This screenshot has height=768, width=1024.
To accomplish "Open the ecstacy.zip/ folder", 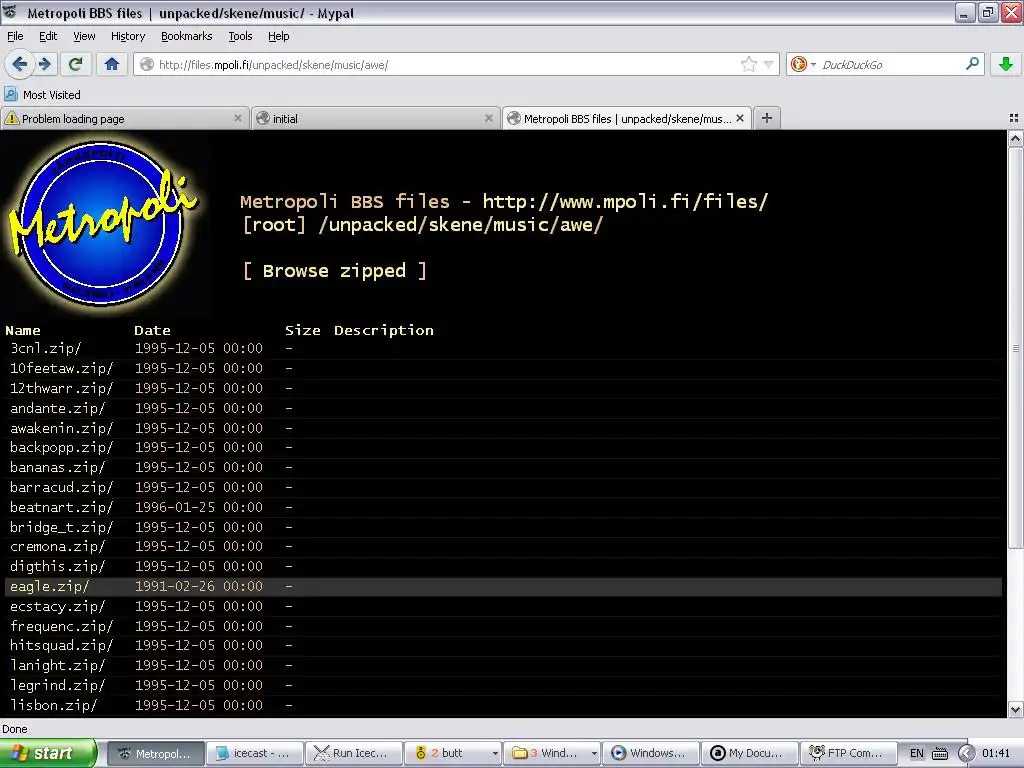I will coord(57,606).
